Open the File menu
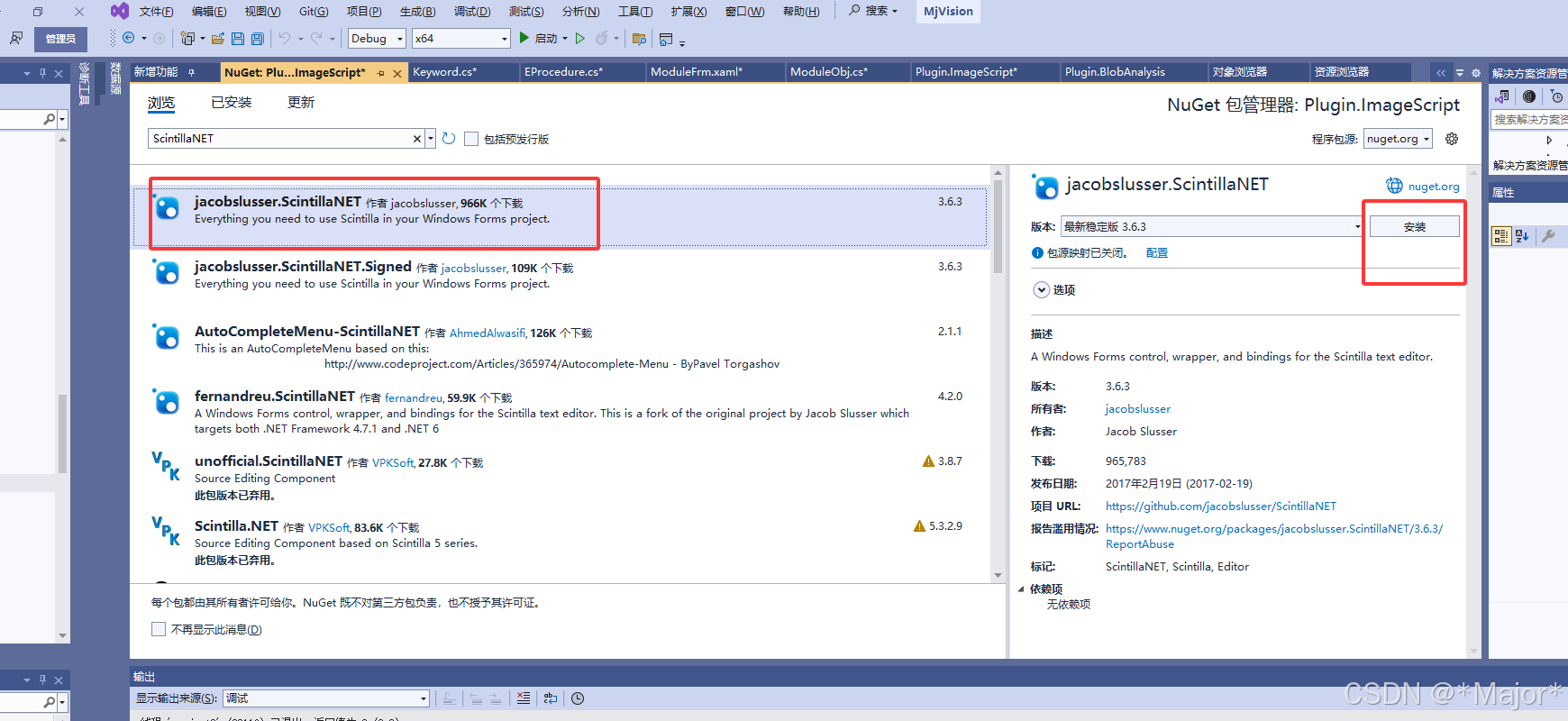This screenshot has width=1568, height=721. tap(156, 11)
